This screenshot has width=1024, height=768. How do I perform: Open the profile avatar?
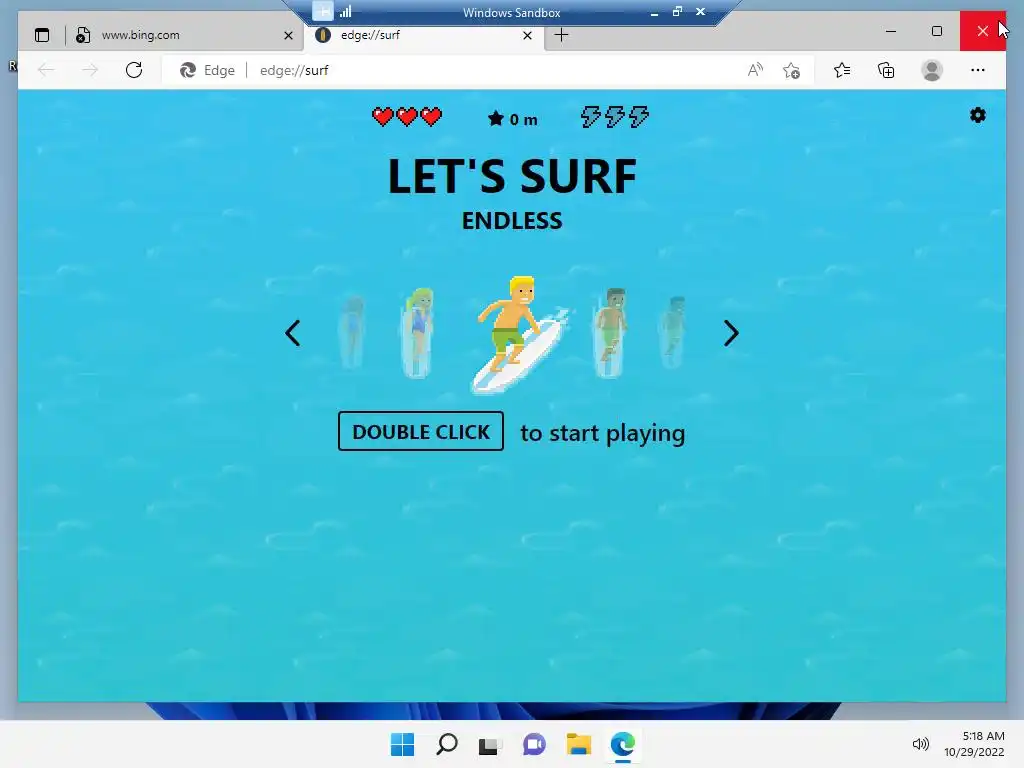[x=932, y=70]
